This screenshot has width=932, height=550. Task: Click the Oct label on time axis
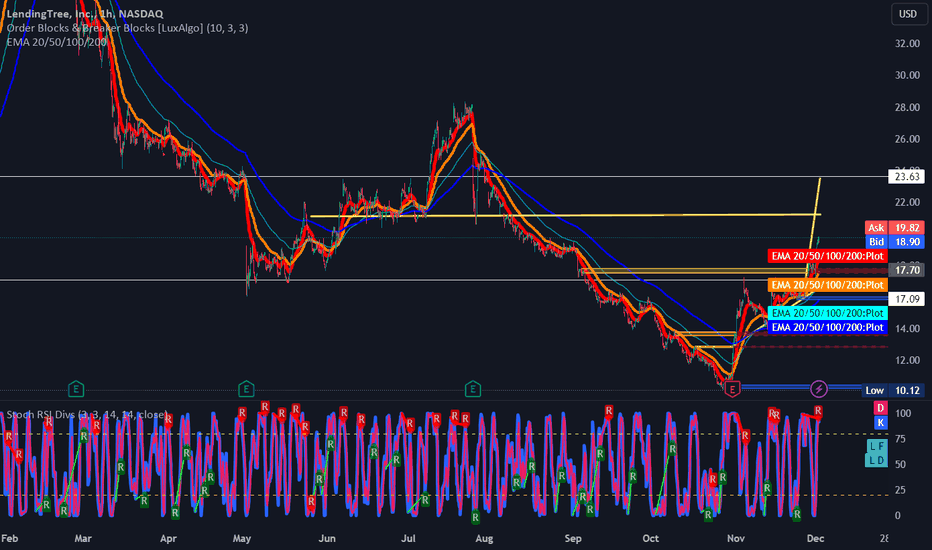coord(650,538)
